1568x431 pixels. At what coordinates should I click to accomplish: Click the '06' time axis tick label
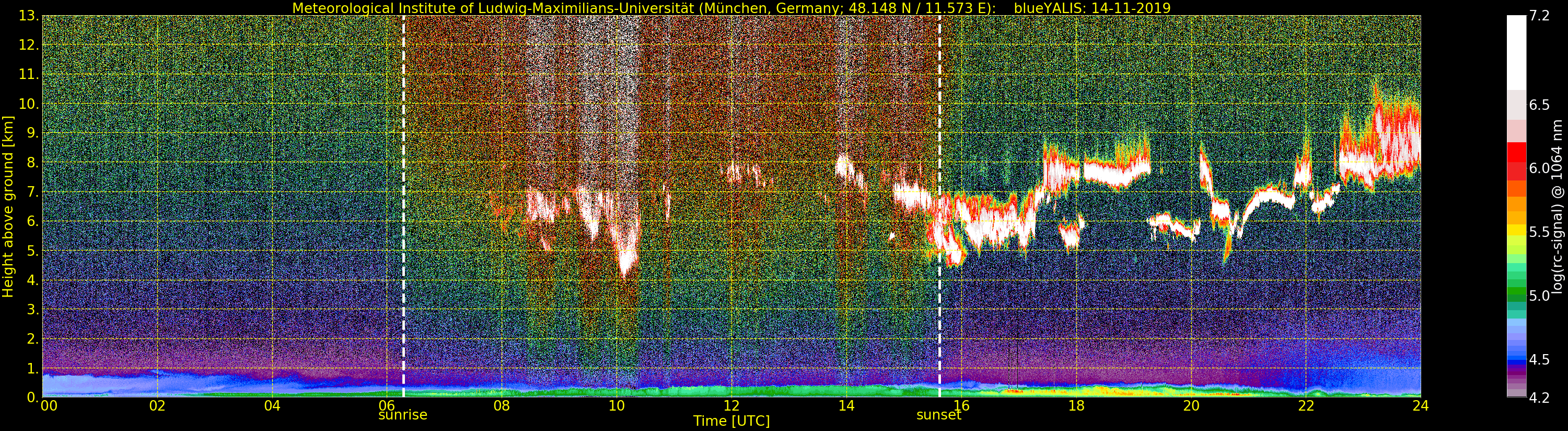(387, 406)
